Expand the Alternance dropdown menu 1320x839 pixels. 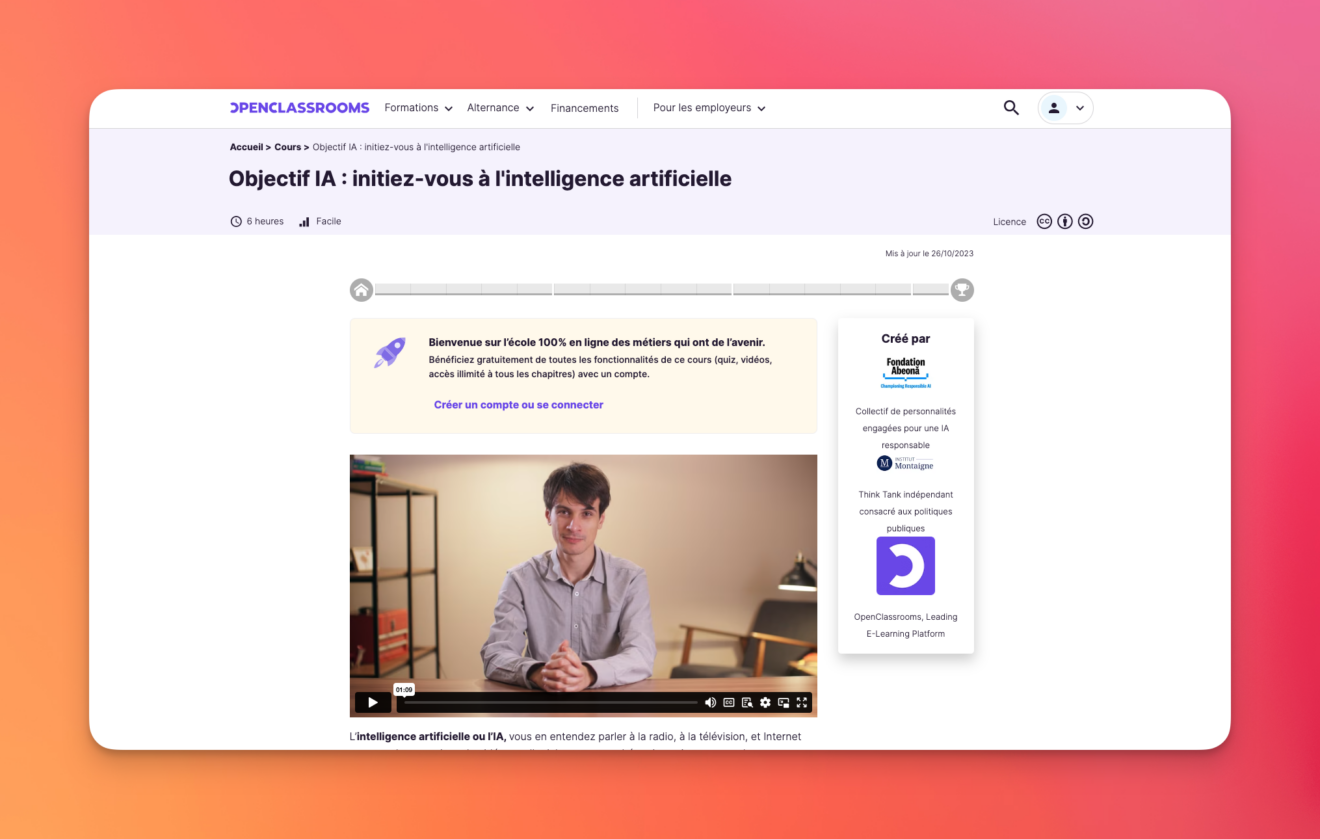click(x=500, y=108)
